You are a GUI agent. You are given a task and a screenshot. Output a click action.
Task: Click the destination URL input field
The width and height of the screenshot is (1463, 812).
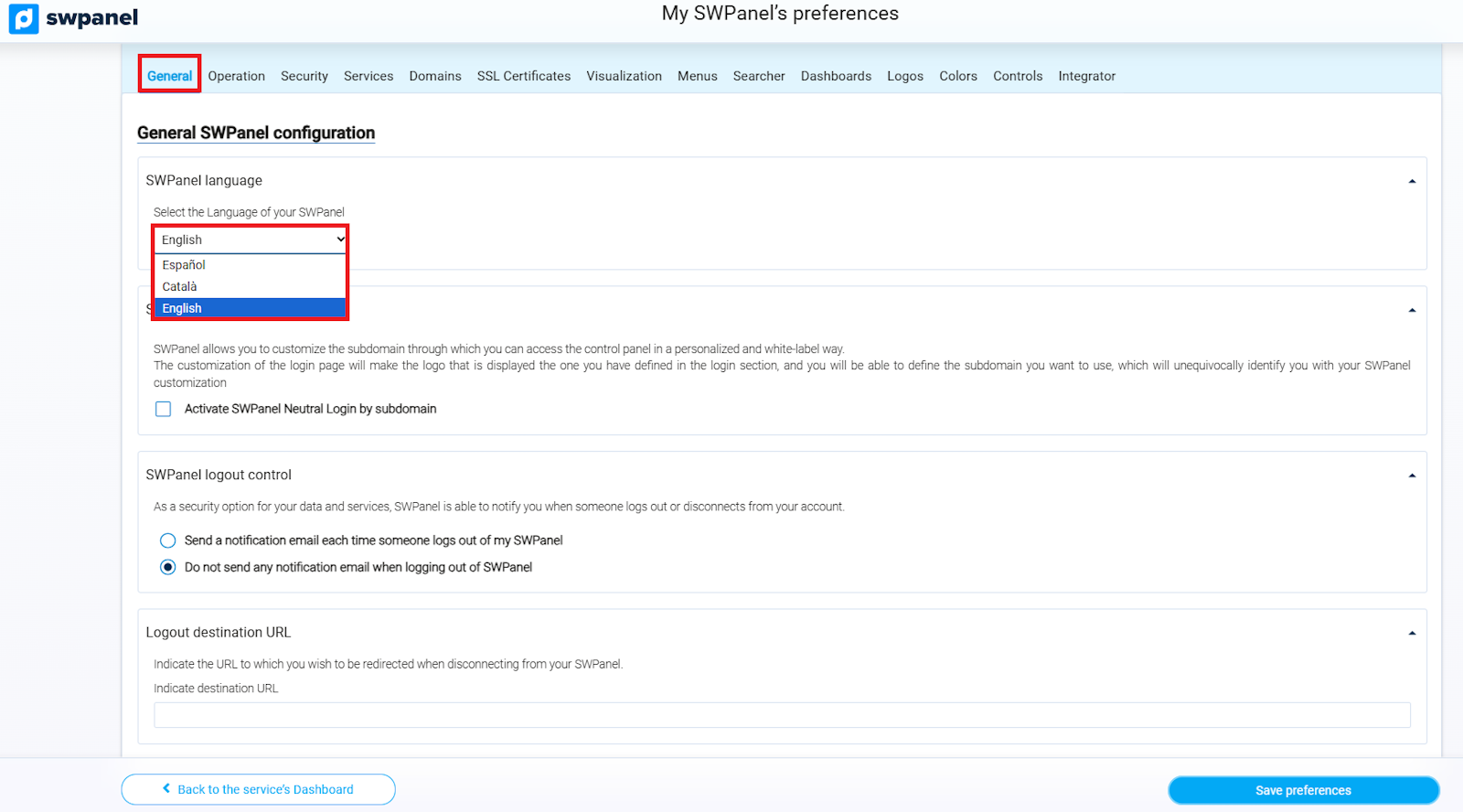point(782,715)
